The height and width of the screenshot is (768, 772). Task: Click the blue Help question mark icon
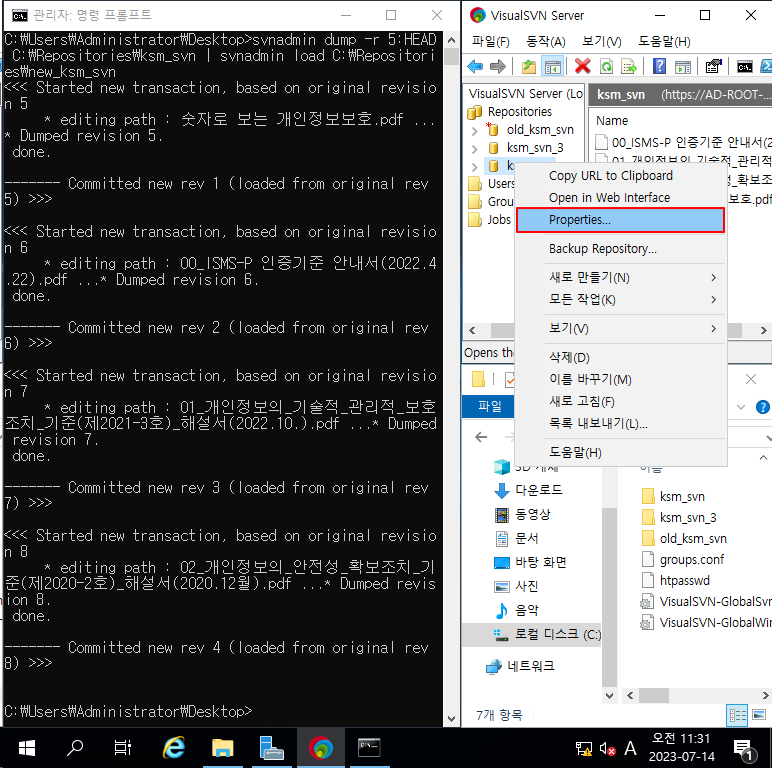coord(659,66)
